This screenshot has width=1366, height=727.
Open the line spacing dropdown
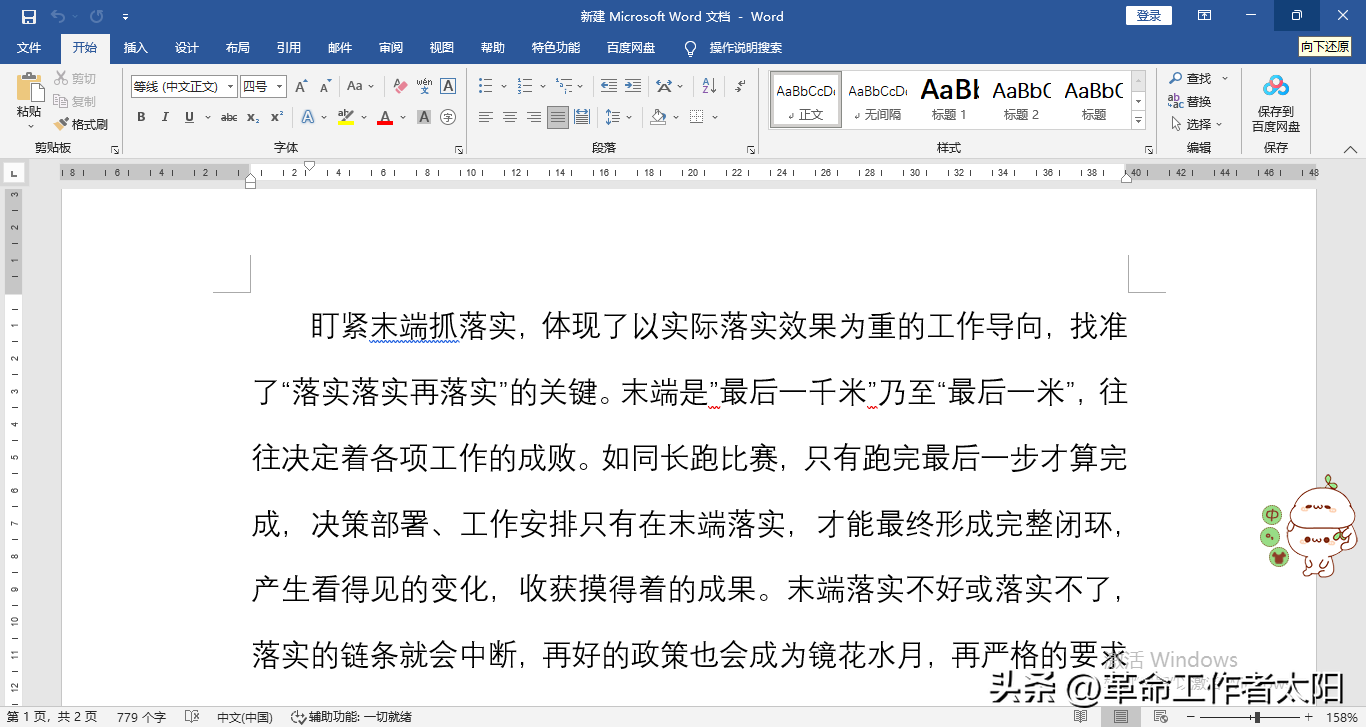pos(618,117)
